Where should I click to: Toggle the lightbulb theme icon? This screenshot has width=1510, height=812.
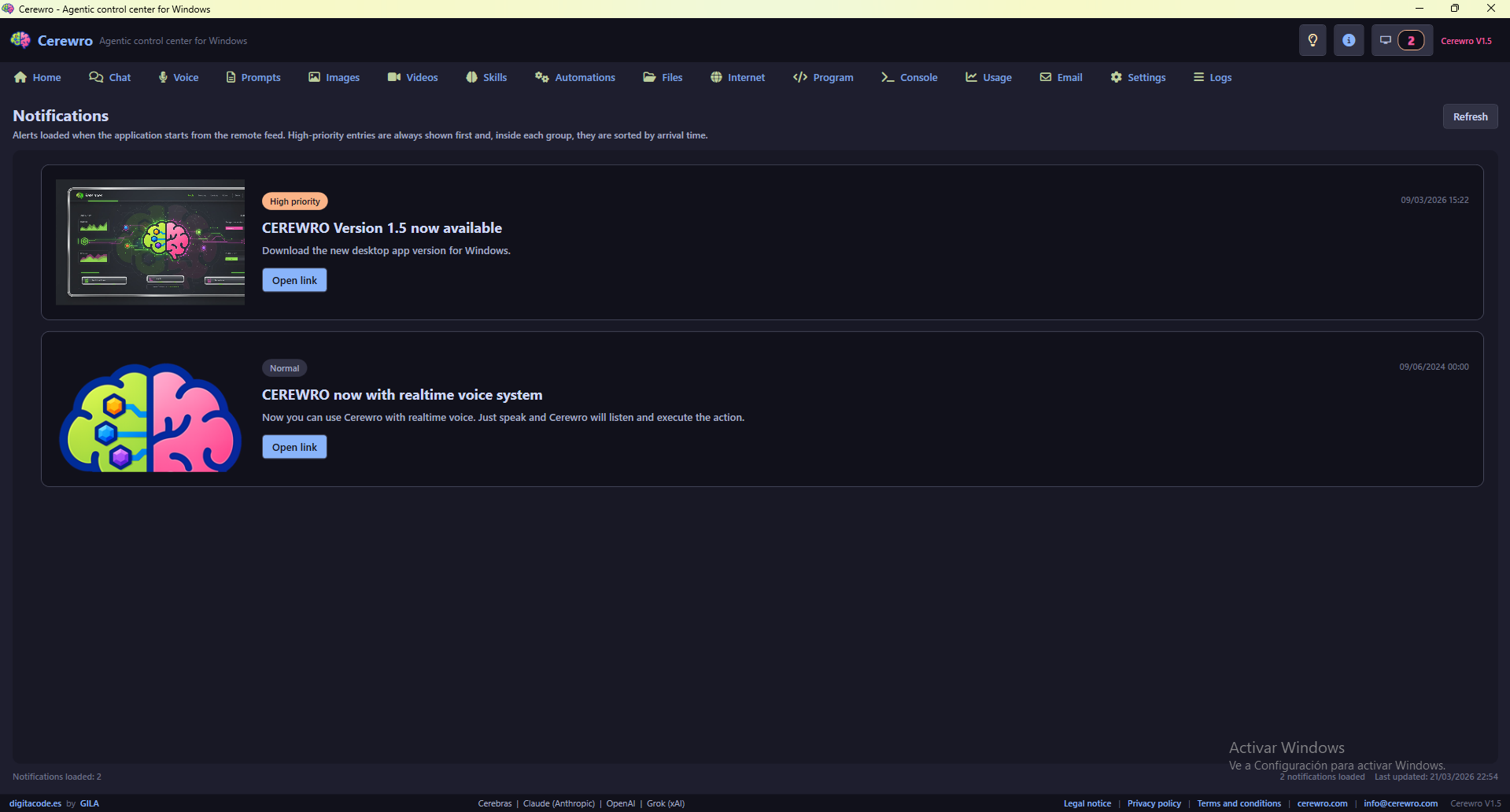click(1312, 40)
